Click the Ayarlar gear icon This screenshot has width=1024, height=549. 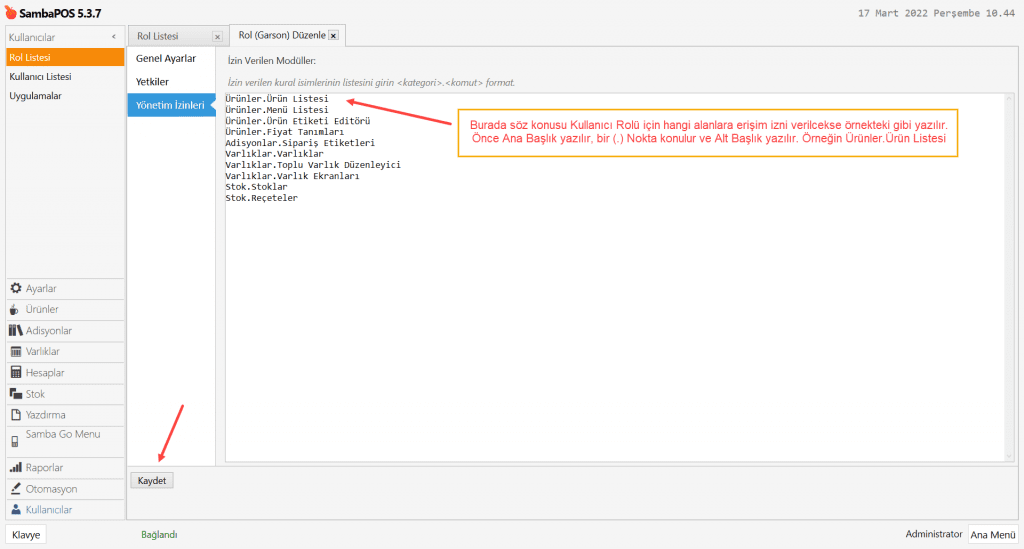16,288
